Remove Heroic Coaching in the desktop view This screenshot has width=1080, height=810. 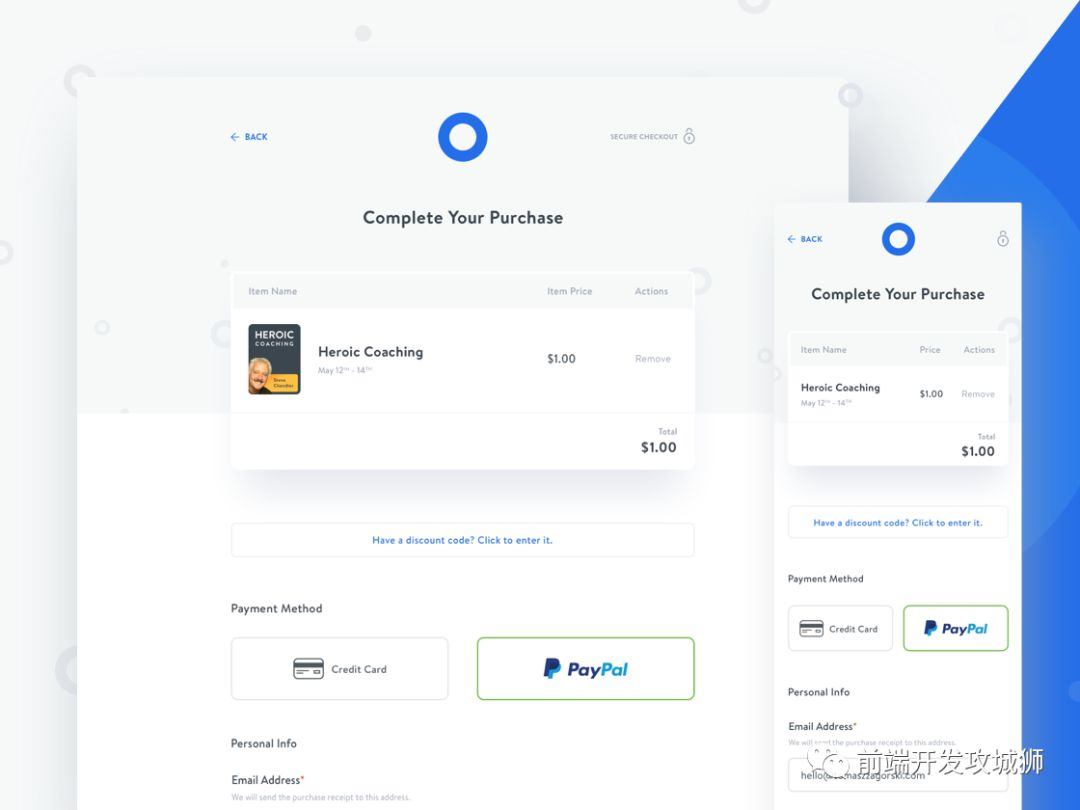tap(653, 359)
